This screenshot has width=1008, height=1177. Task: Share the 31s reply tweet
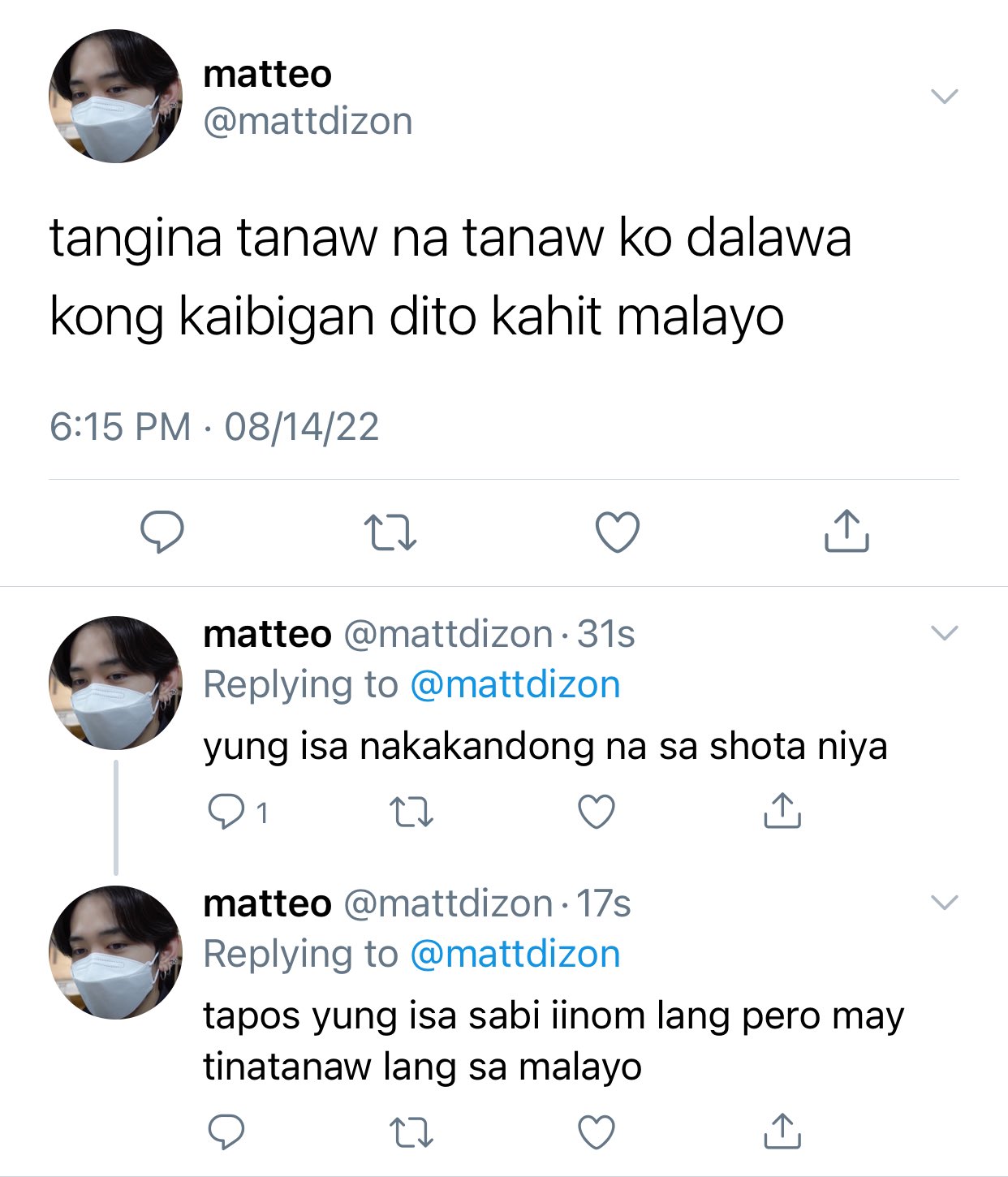(782, 810)
